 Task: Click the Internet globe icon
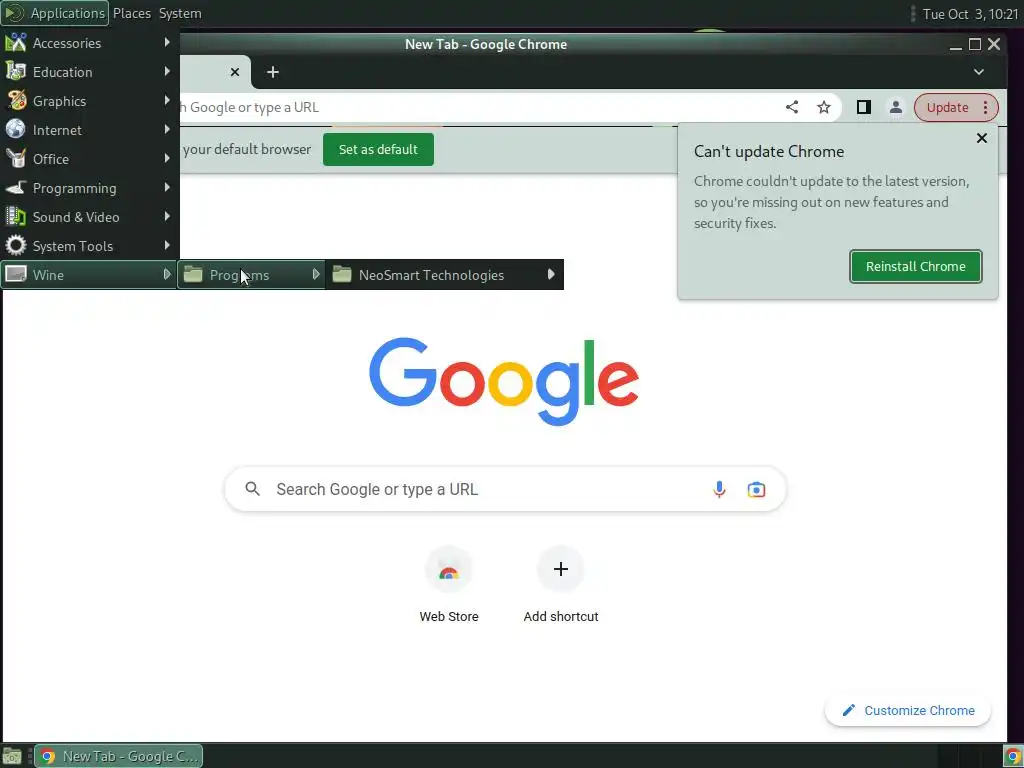pyautogui.click(x=16, y=129)
